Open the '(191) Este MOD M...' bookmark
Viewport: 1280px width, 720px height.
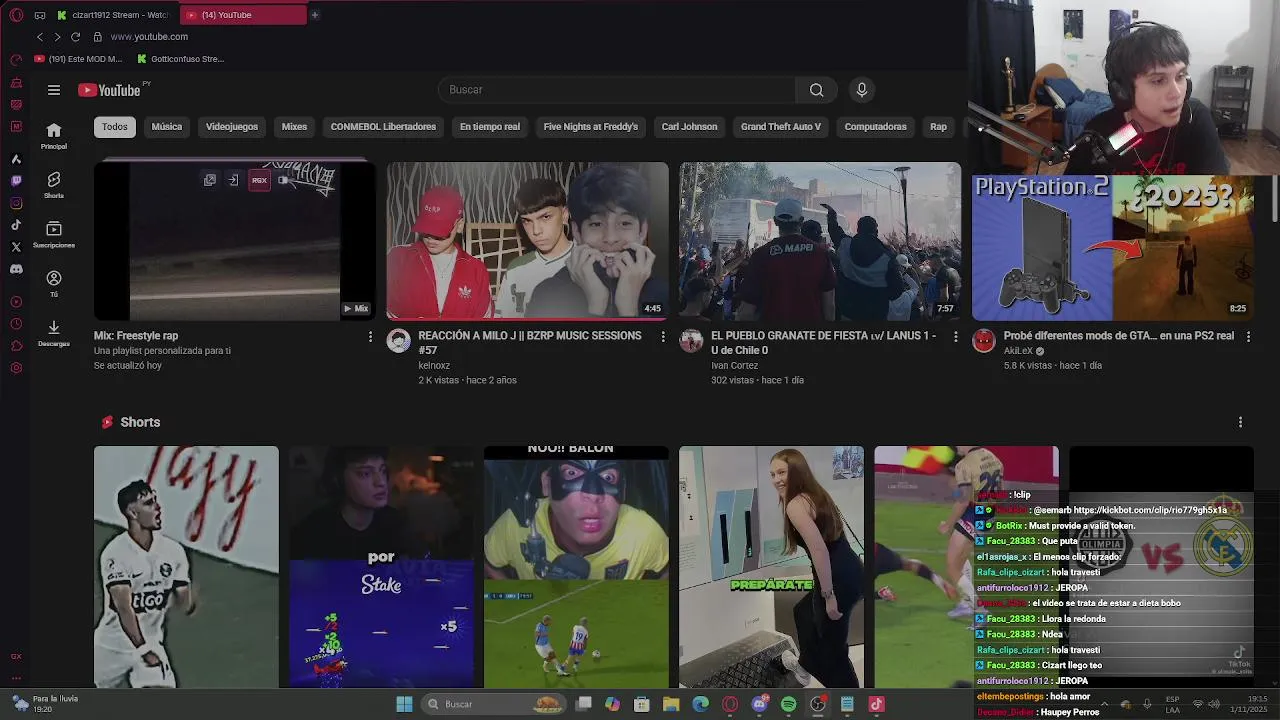(78, 59)
